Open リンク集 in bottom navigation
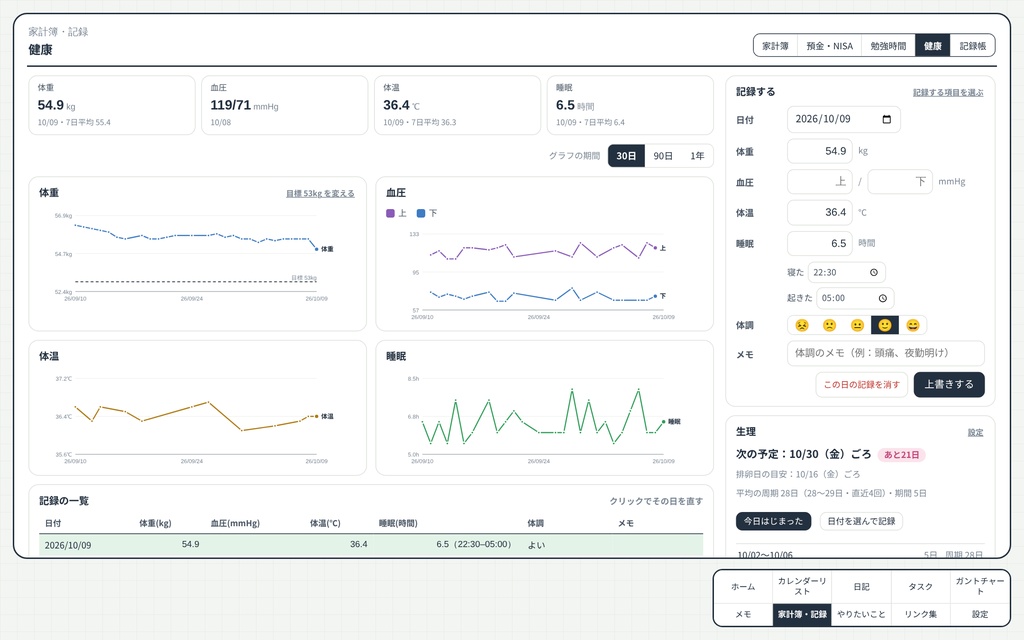 tap(921, 615)
